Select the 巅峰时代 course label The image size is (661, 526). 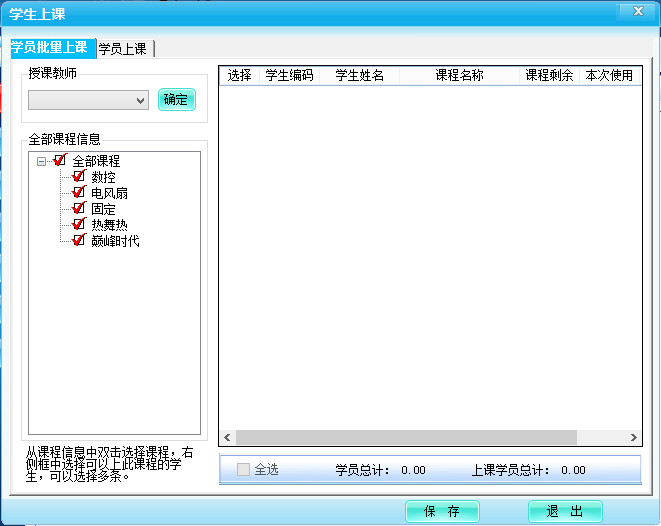[115, 241]
